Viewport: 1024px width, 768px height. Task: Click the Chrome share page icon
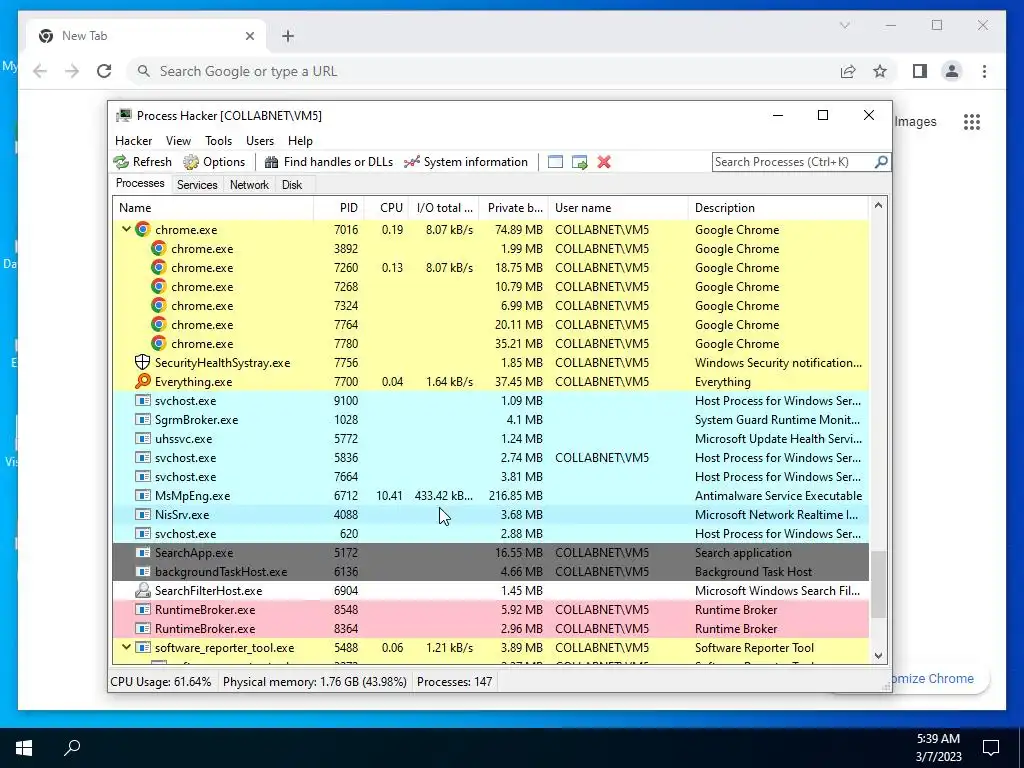click(x=848, y=71)
